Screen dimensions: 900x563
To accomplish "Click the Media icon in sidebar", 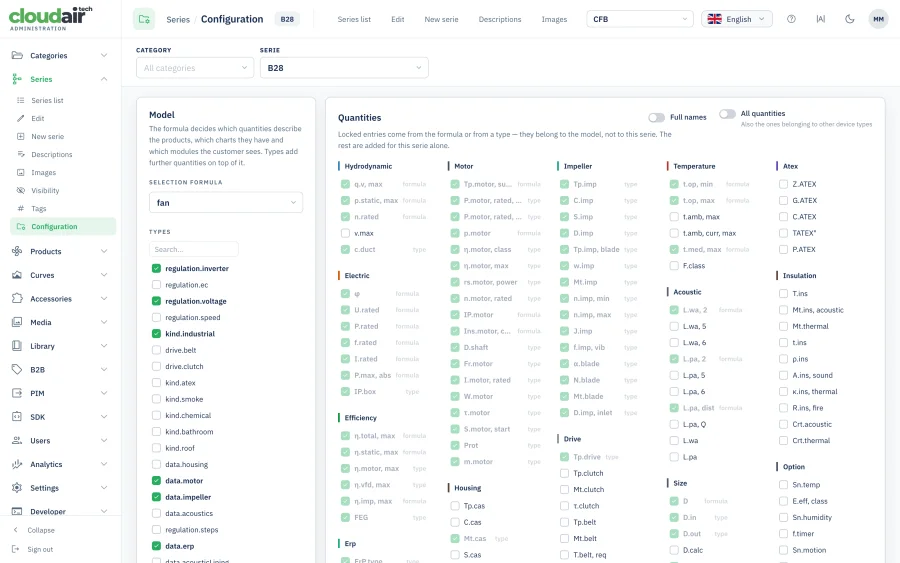I will click(17, 323).
